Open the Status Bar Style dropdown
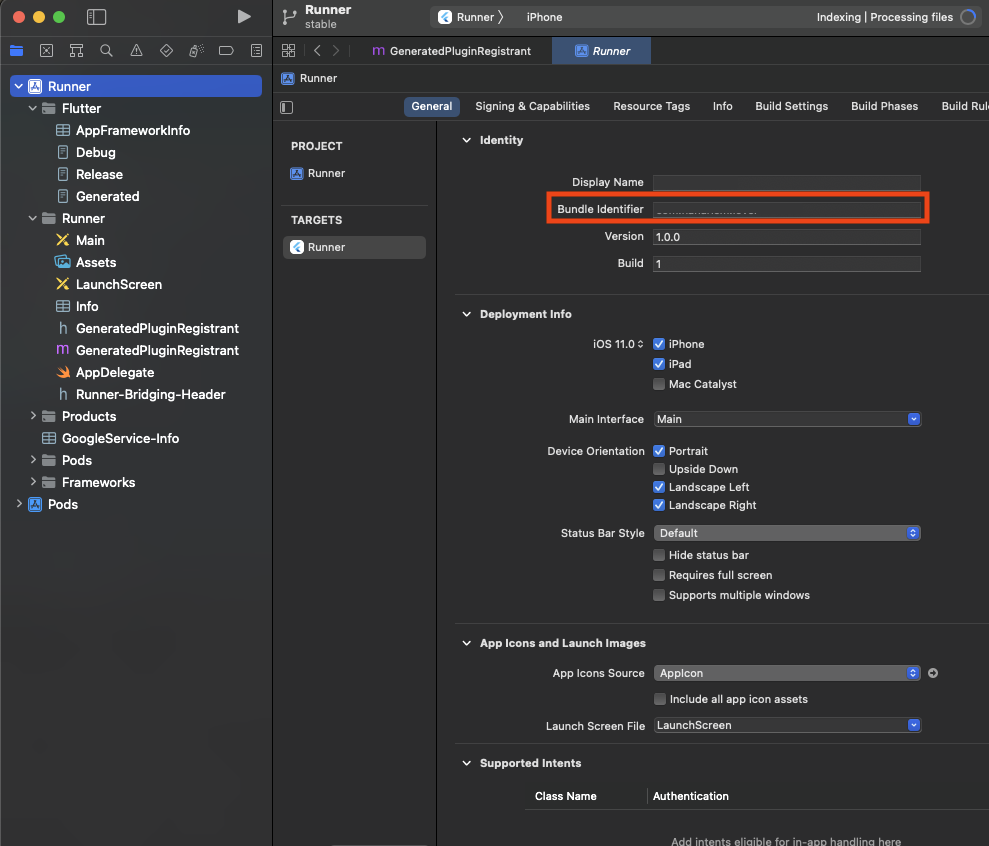 [x=787, y=533]
